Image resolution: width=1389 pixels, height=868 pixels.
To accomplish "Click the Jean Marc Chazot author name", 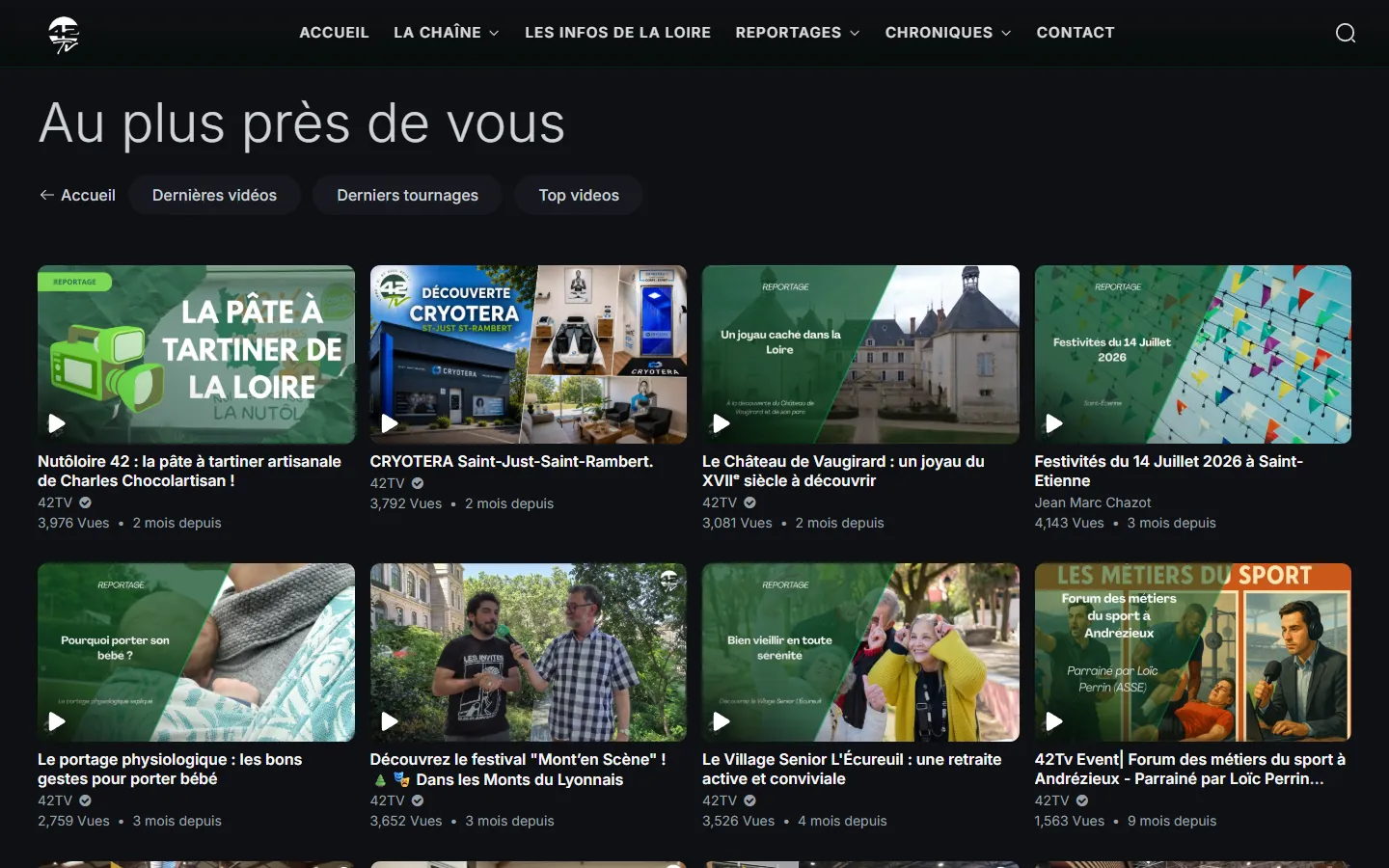I will click(x=1093, y=502).
